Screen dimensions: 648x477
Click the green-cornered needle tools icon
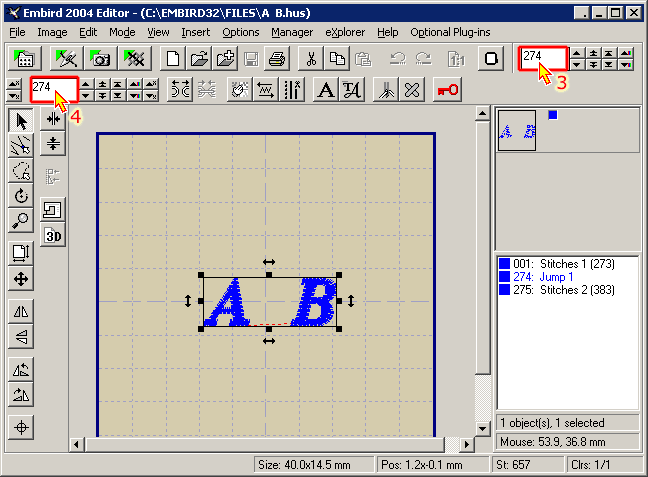point(67,58)
